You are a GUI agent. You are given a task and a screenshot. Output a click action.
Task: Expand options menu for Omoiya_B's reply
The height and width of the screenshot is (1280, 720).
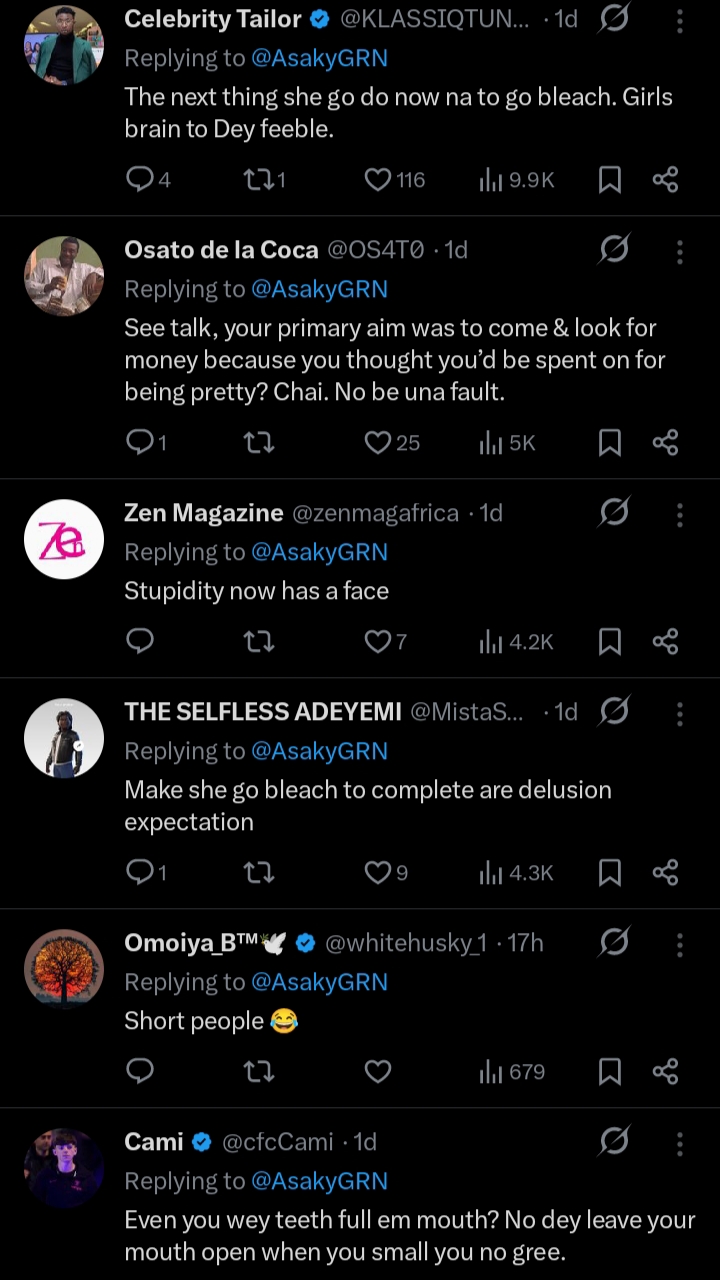(680, 944)
